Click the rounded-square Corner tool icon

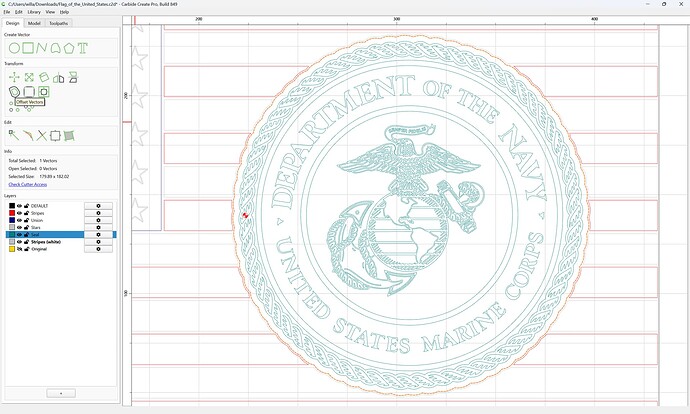click(x=29, y=92)
